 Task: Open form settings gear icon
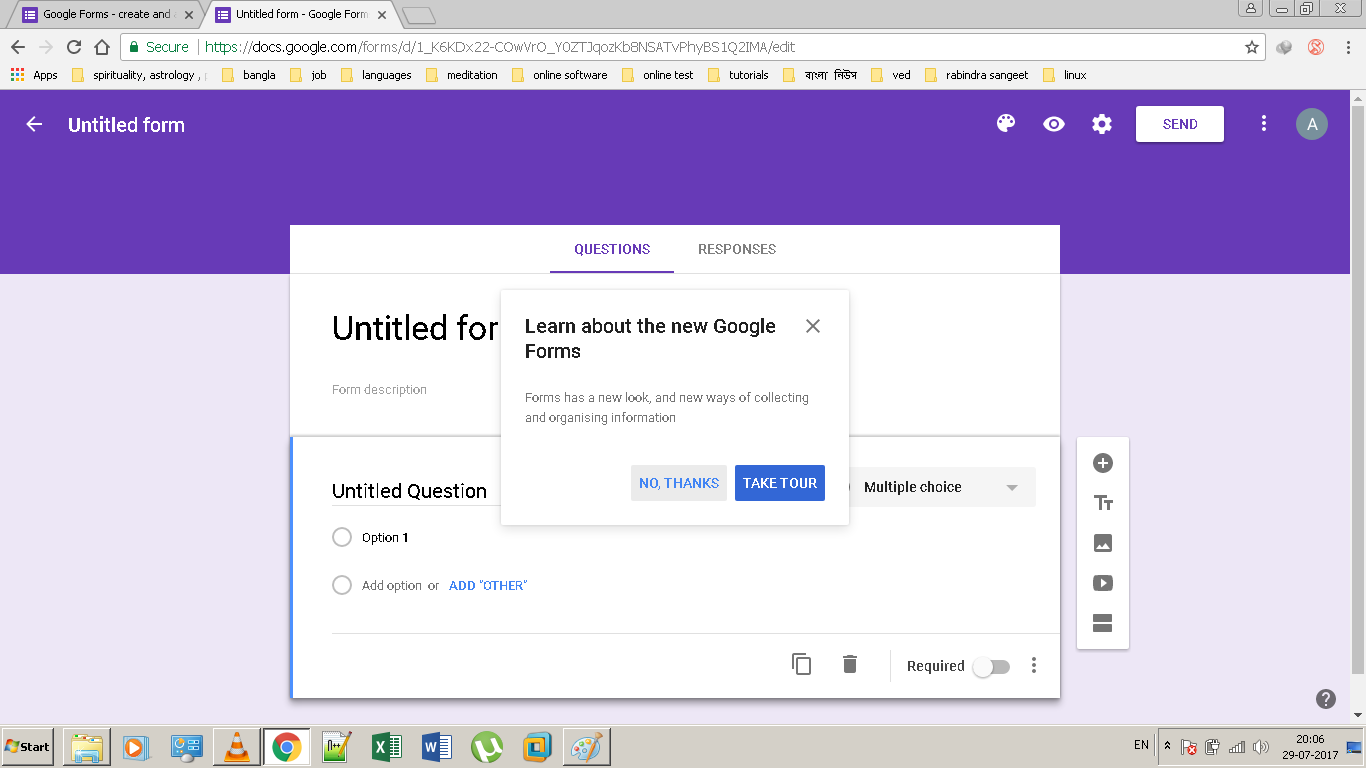[x=1102, y=124]
